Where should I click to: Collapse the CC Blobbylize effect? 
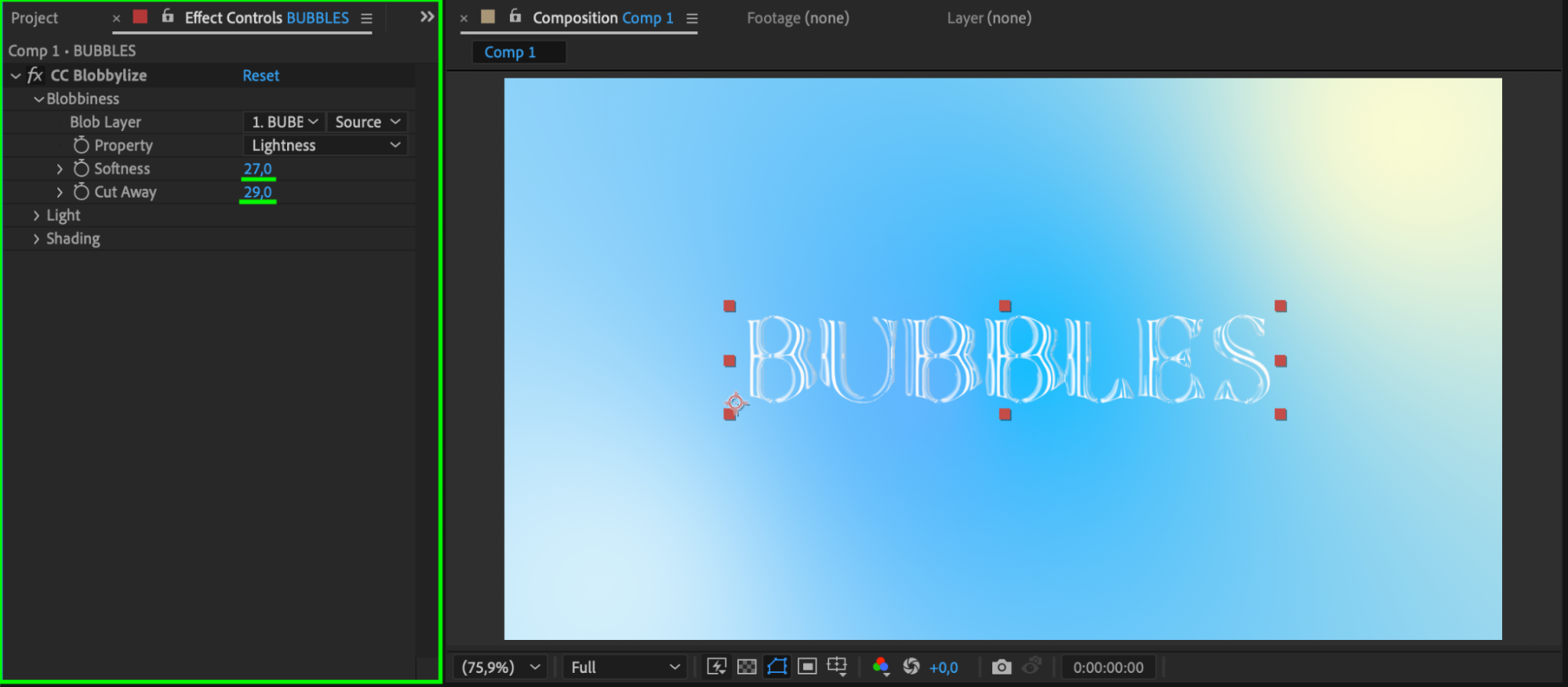(x=16, y=76)
